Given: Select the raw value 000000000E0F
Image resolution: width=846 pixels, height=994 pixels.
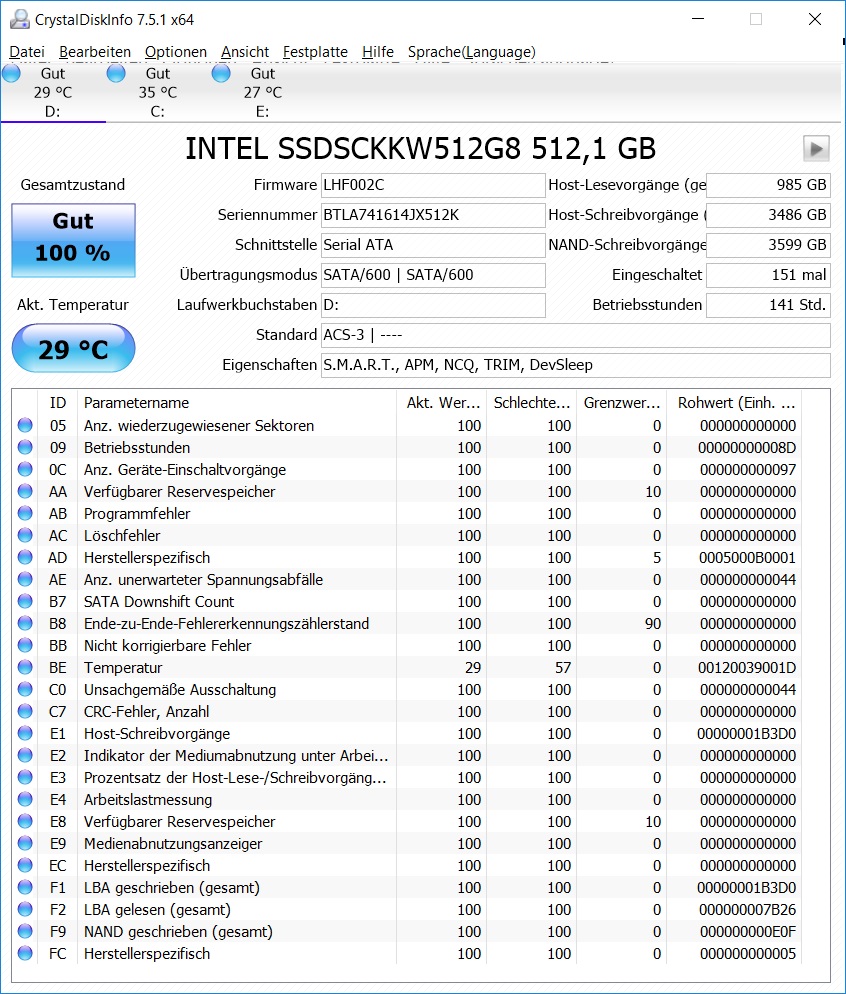Looking at the screenshot, I should pos(747,931).
